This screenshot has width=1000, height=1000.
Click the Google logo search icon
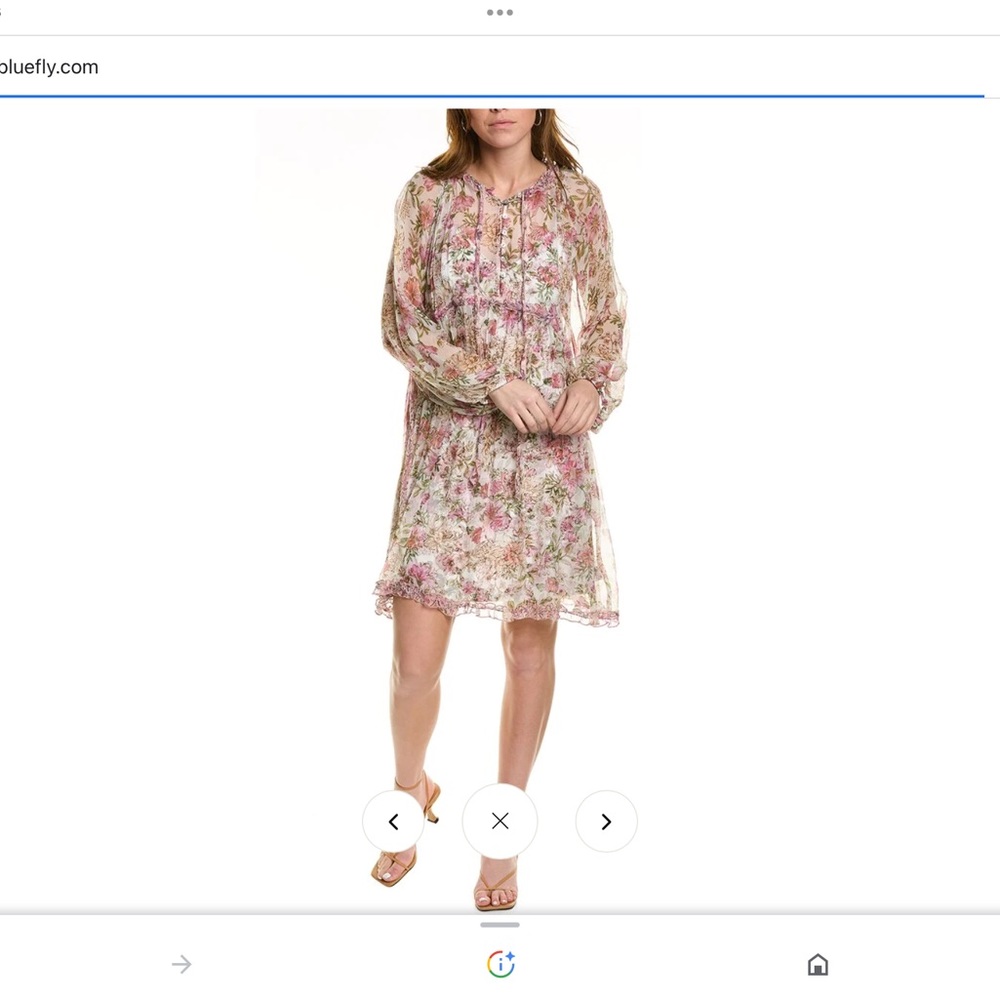[x=500, y=963]
